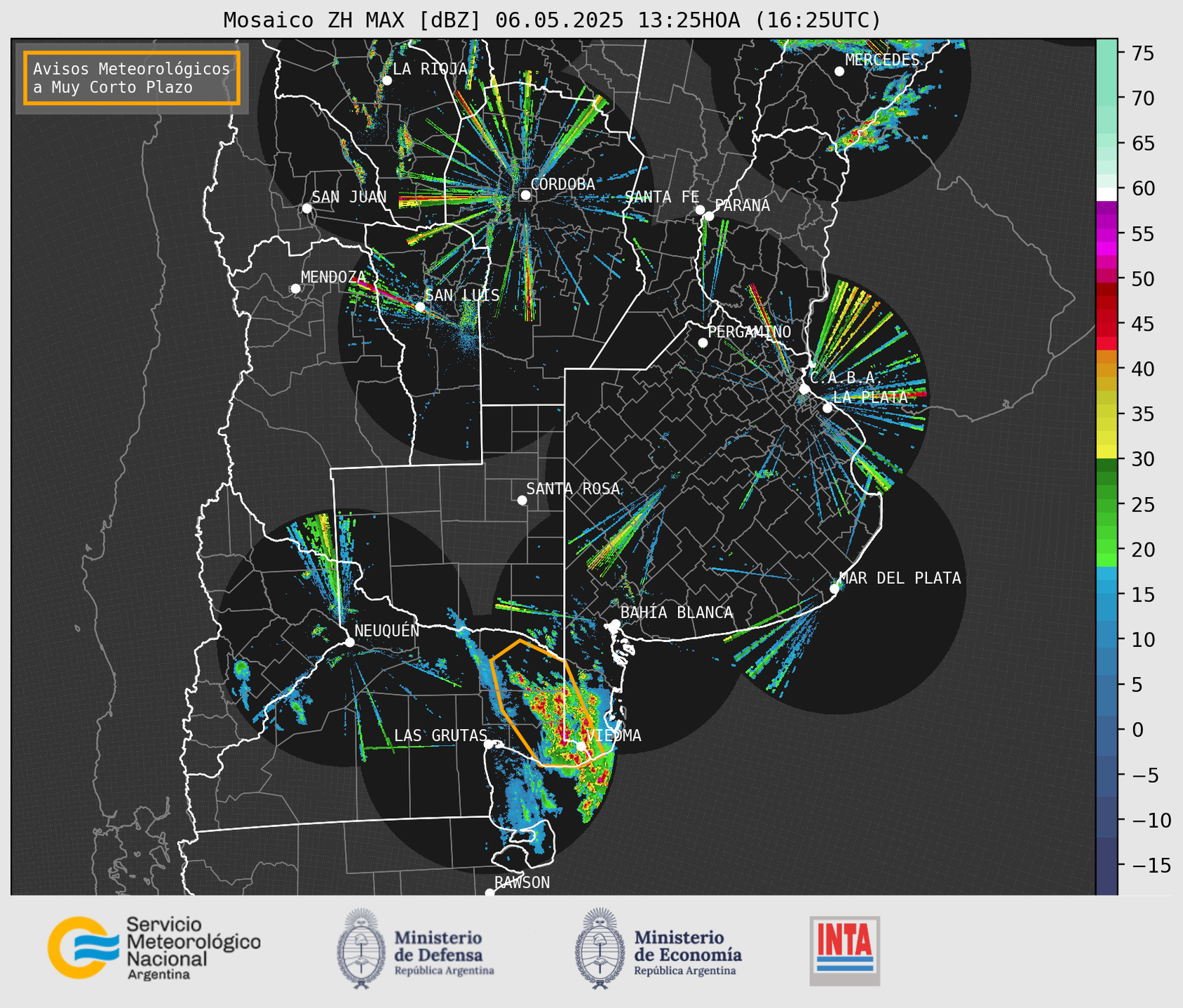
Task: Click the Servicio Meteorológico Nacional logo
Action: coord(154,948)
